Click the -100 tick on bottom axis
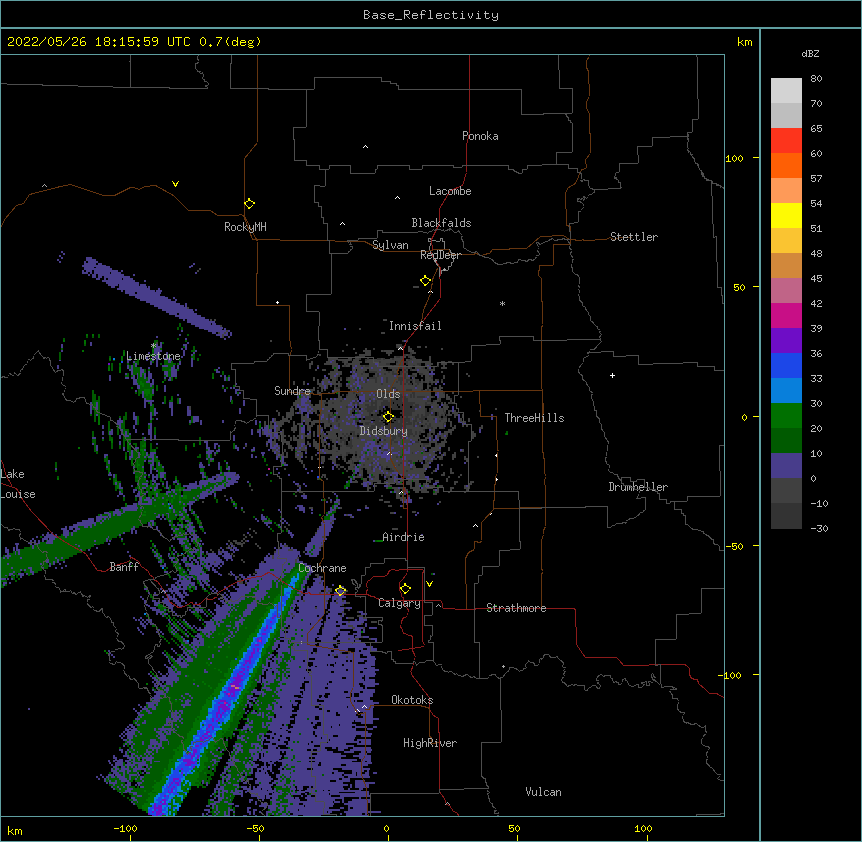Screen dimensions: 862x842 [125, 828]
